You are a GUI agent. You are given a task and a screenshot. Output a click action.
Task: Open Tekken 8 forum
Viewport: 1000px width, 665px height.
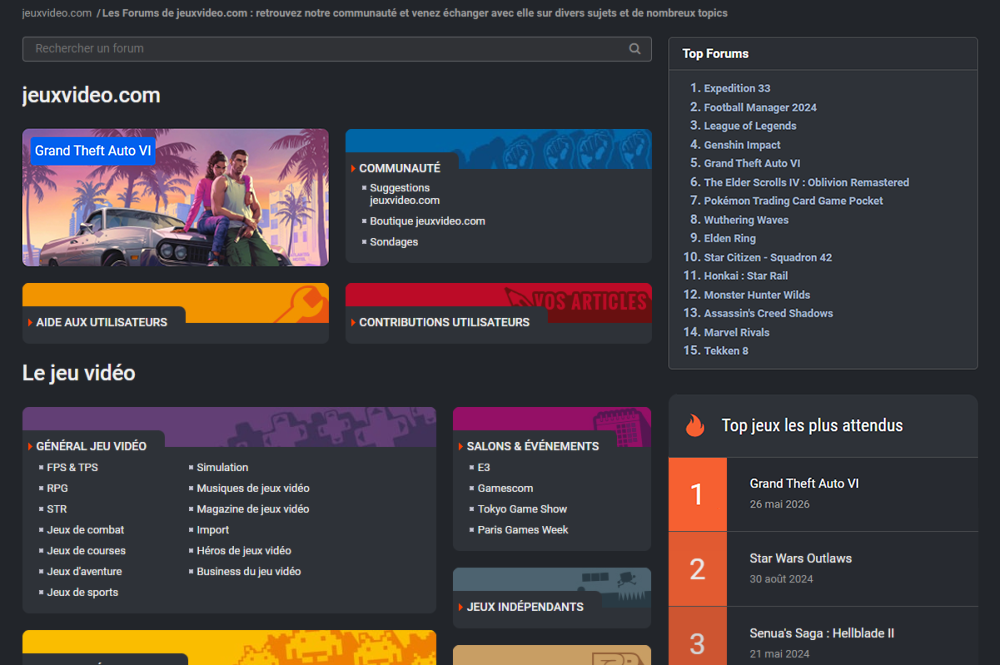tap(726, 351)
